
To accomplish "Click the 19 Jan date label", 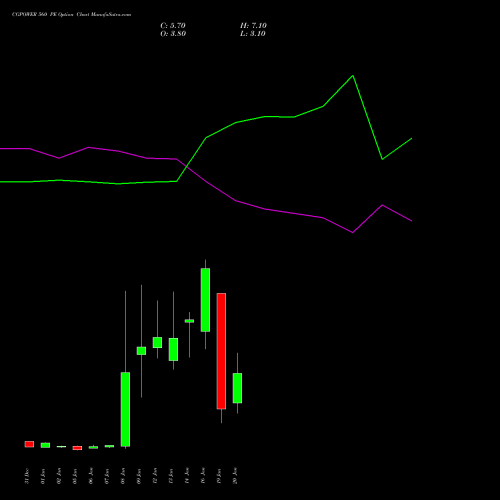I will (x=219, y=476).
